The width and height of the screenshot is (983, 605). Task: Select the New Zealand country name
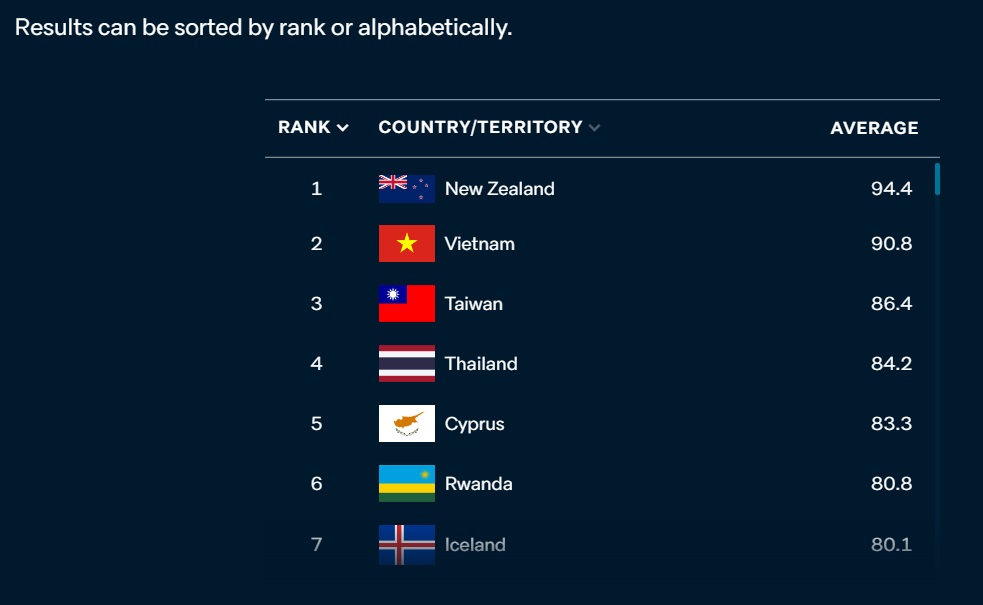pos(499,189)
